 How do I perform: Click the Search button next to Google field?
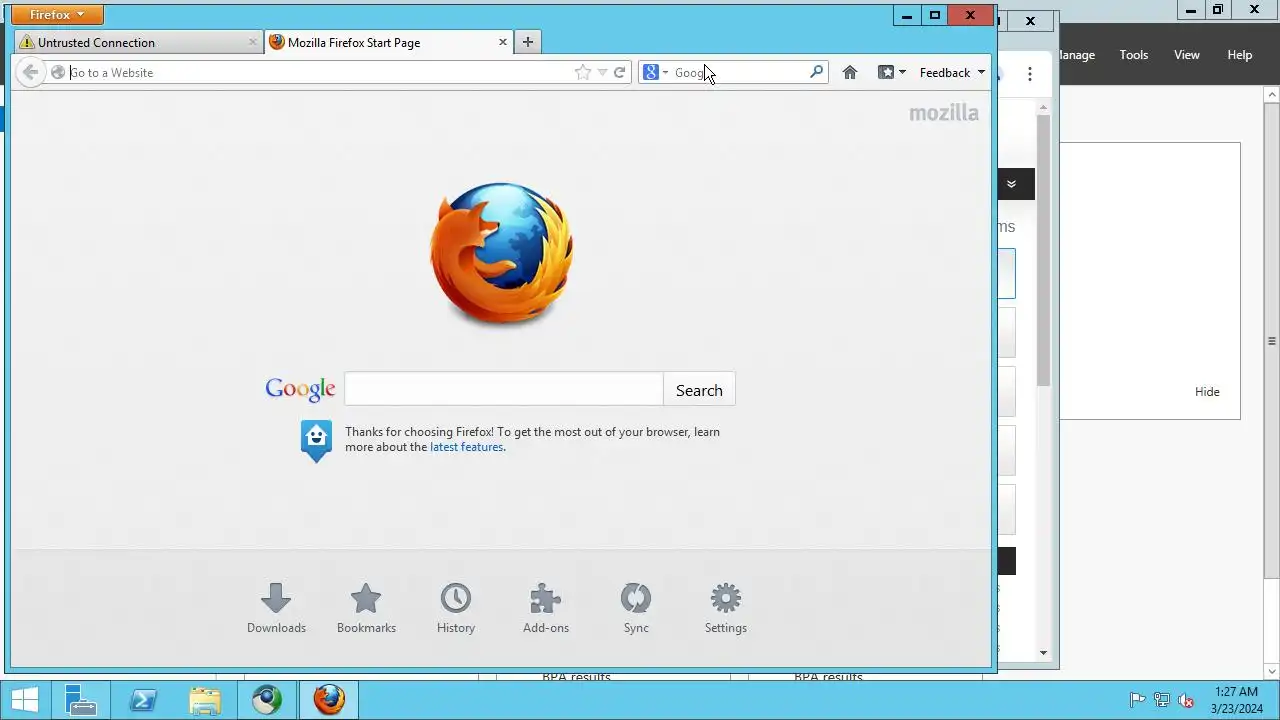(699, 390)
